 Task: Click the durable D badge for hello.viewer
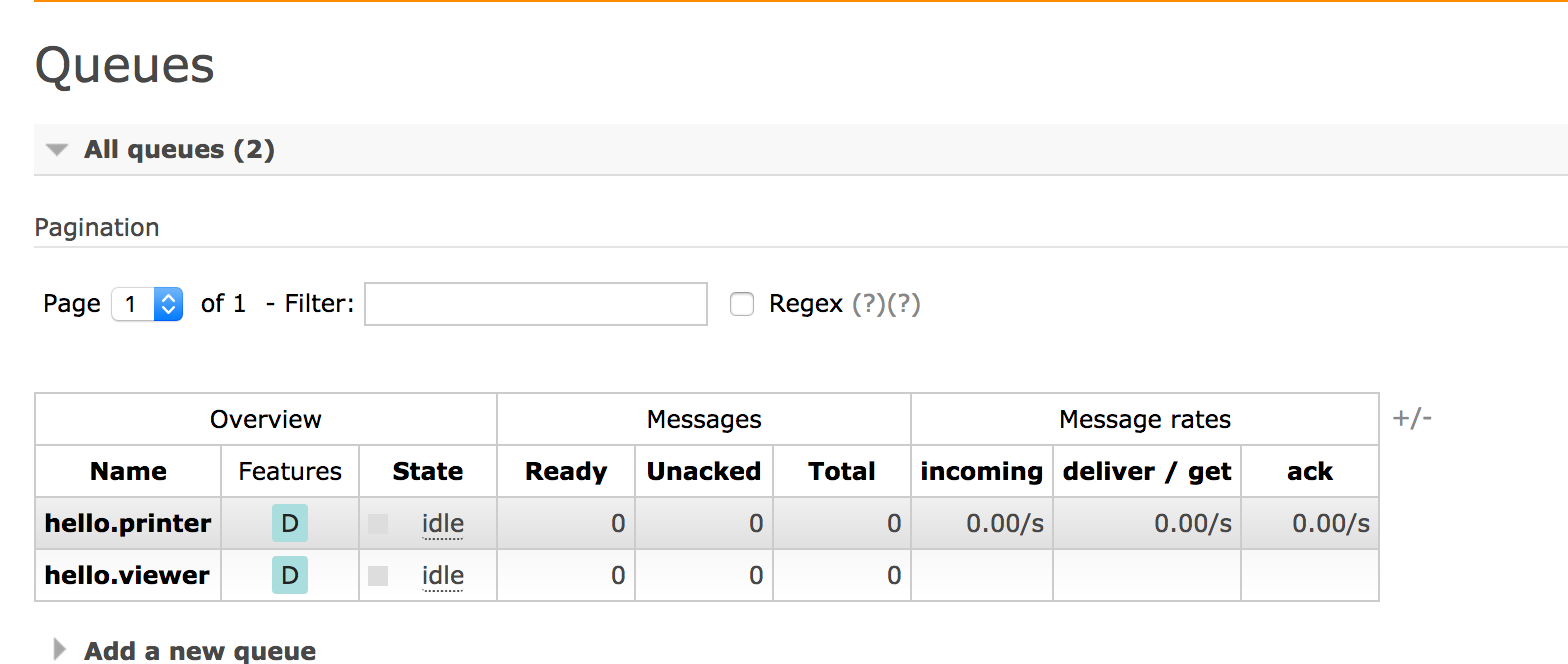pyautogui.click(x=289, y=576)
